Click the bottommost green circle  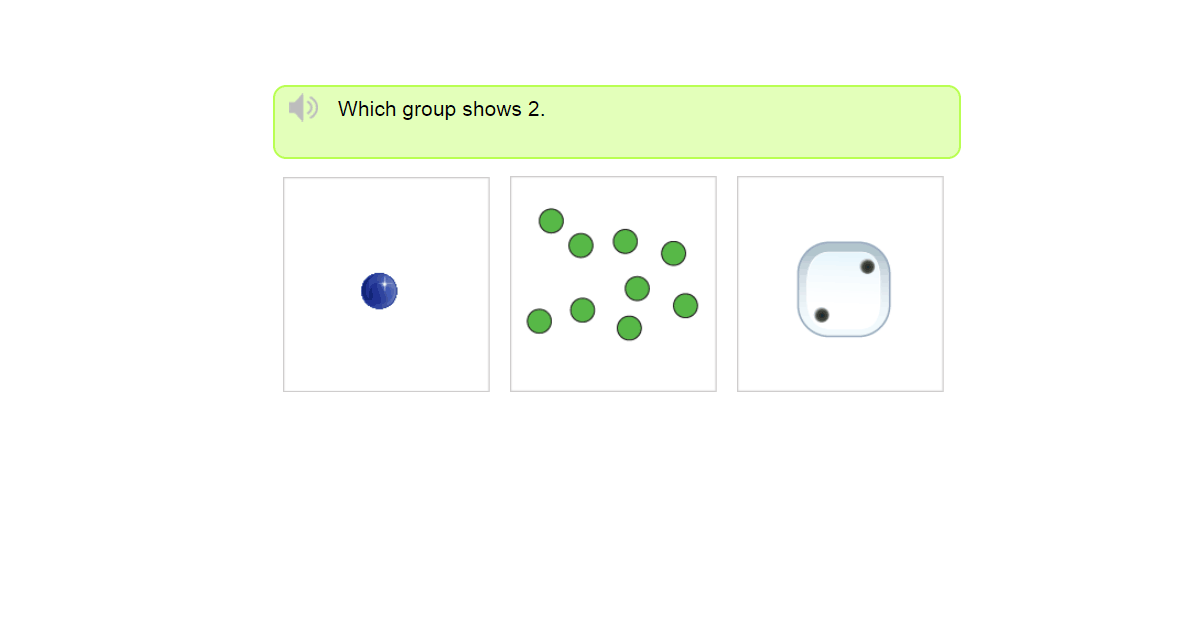pos(629,328)
